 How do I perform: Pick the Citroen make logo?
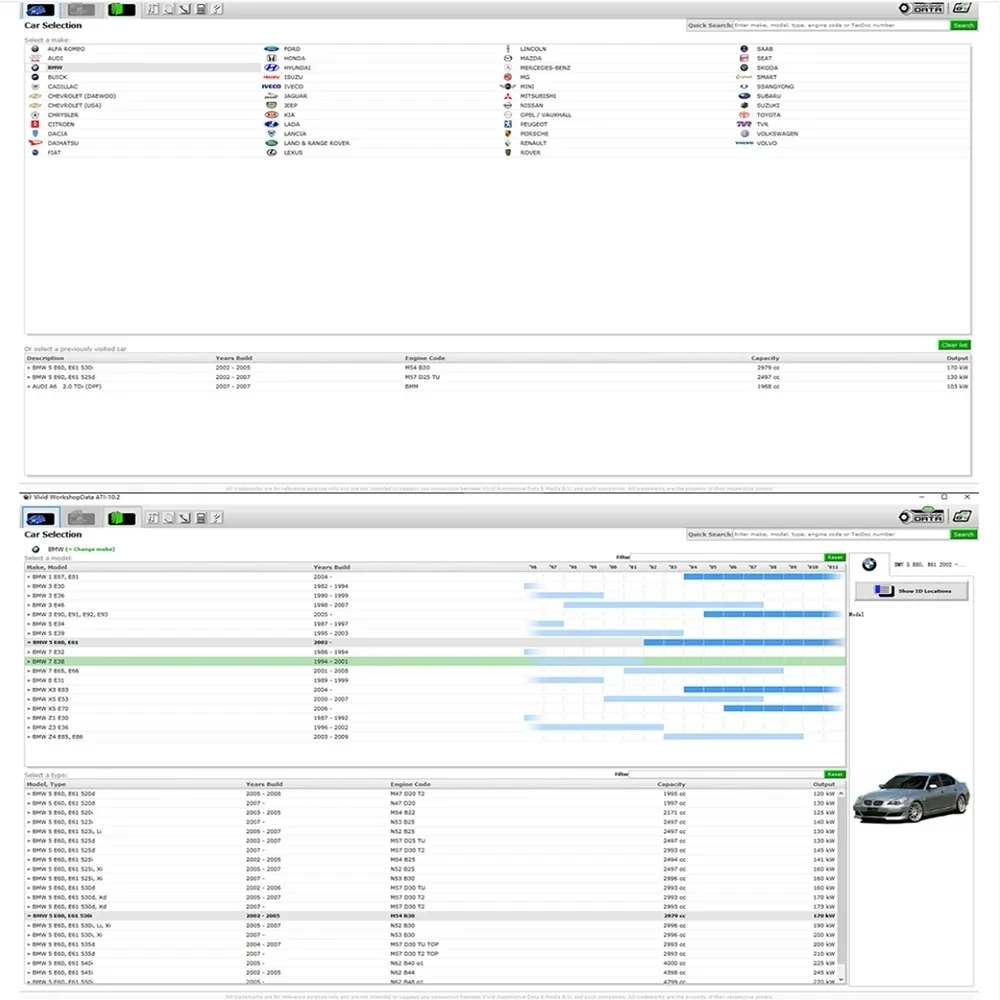point(35,124)
